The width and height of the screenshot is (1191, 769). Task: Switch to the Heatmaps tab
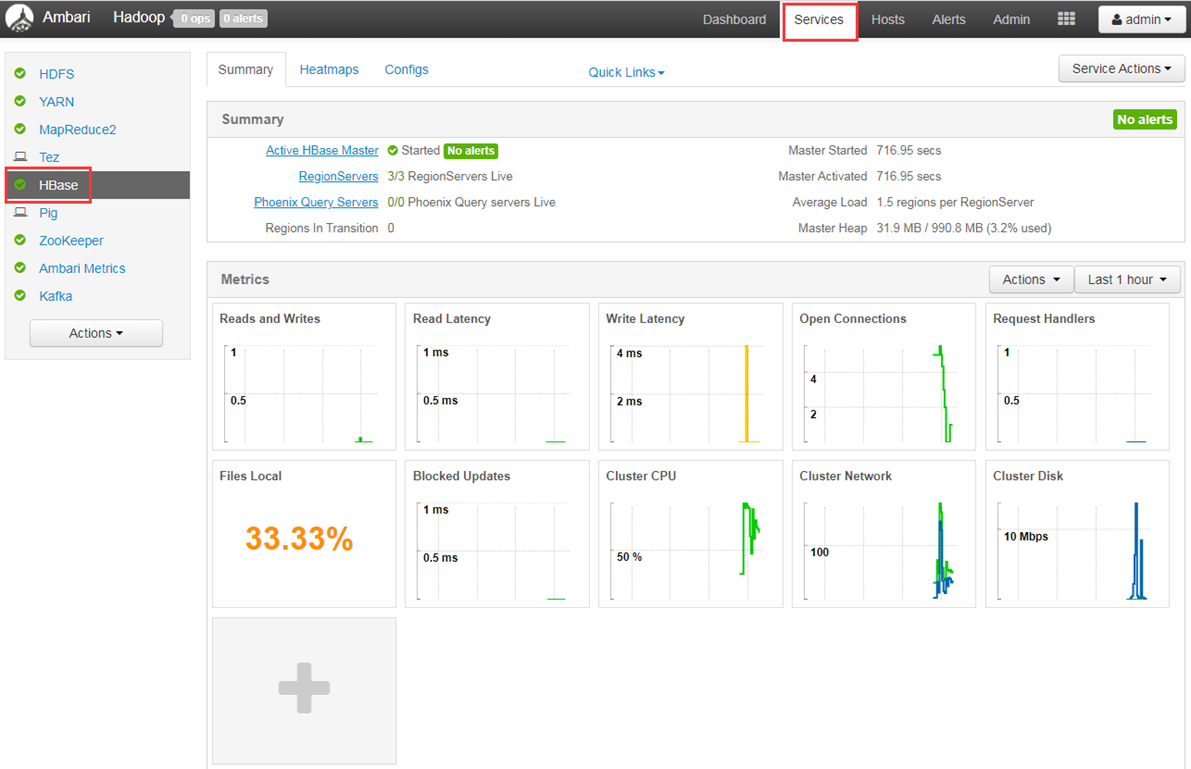(x=329, y=69)
